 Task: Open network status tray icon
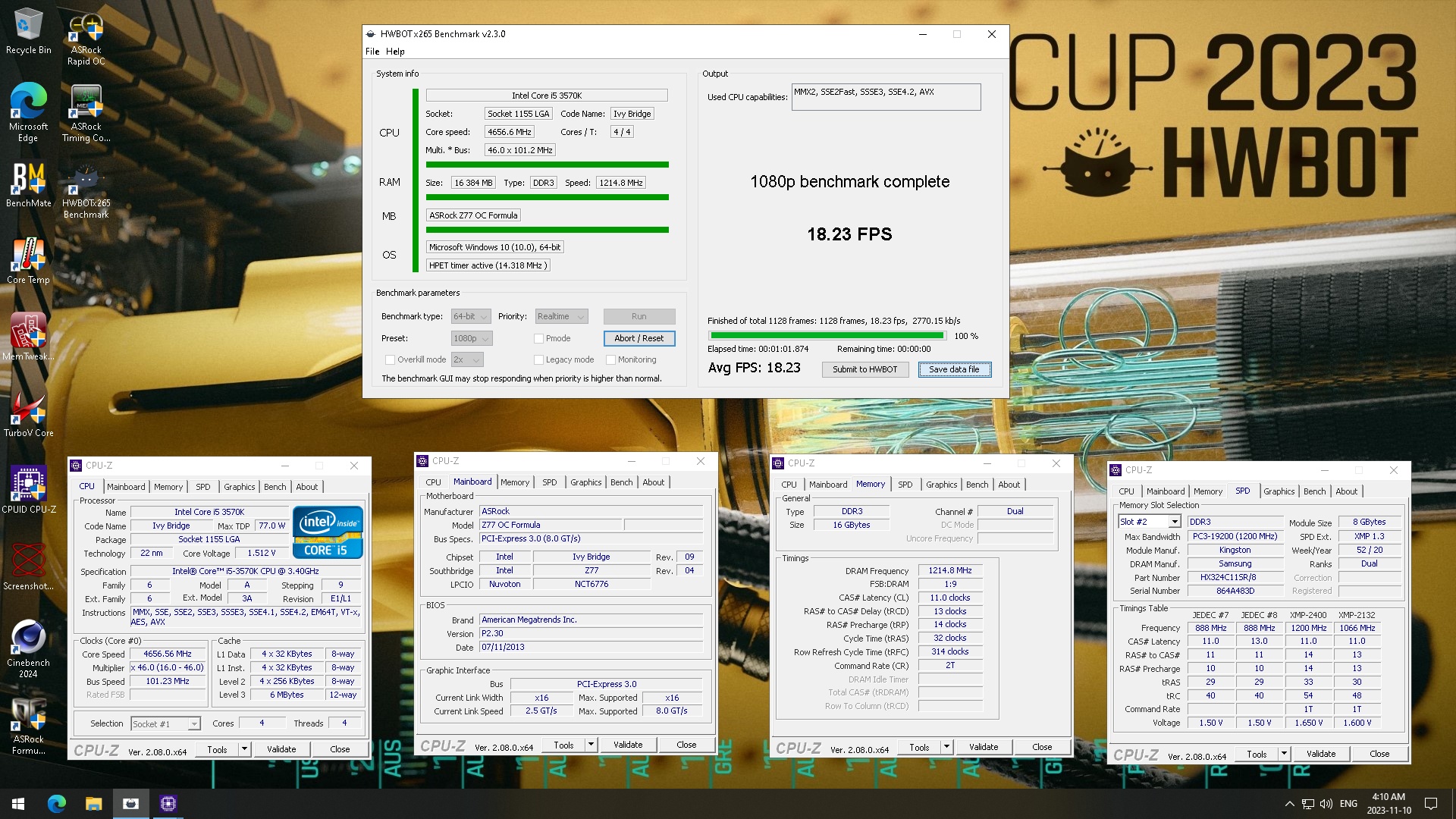tap(1307, 804)
